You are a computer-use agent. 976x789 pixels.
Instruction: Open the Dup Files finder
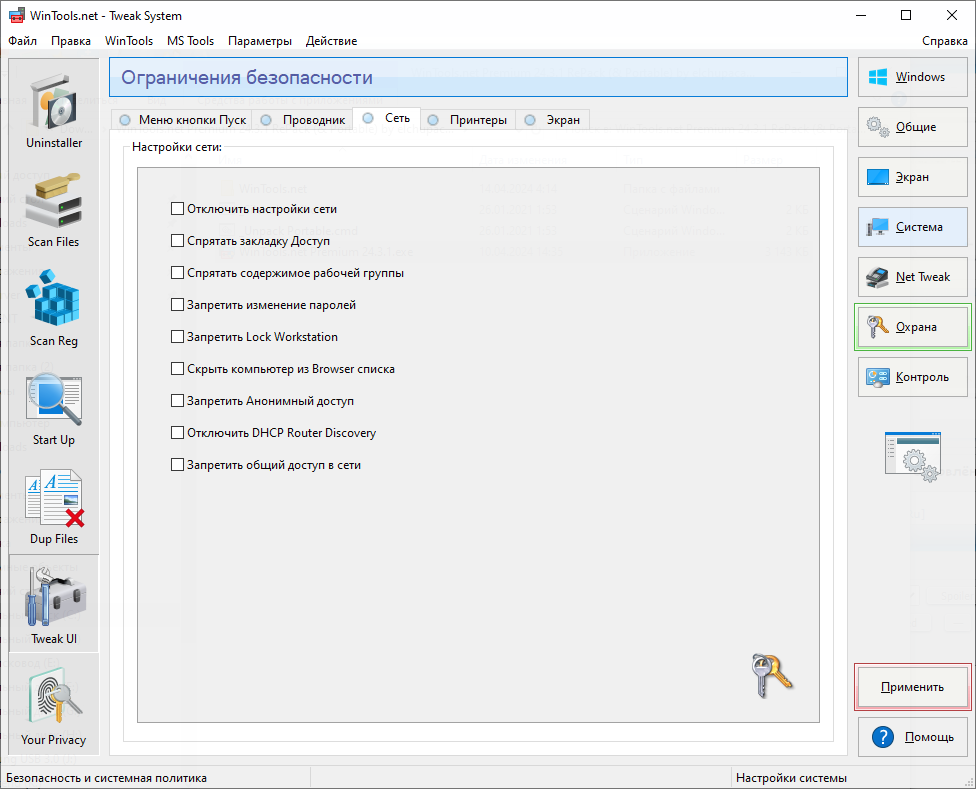pos(54,504)
